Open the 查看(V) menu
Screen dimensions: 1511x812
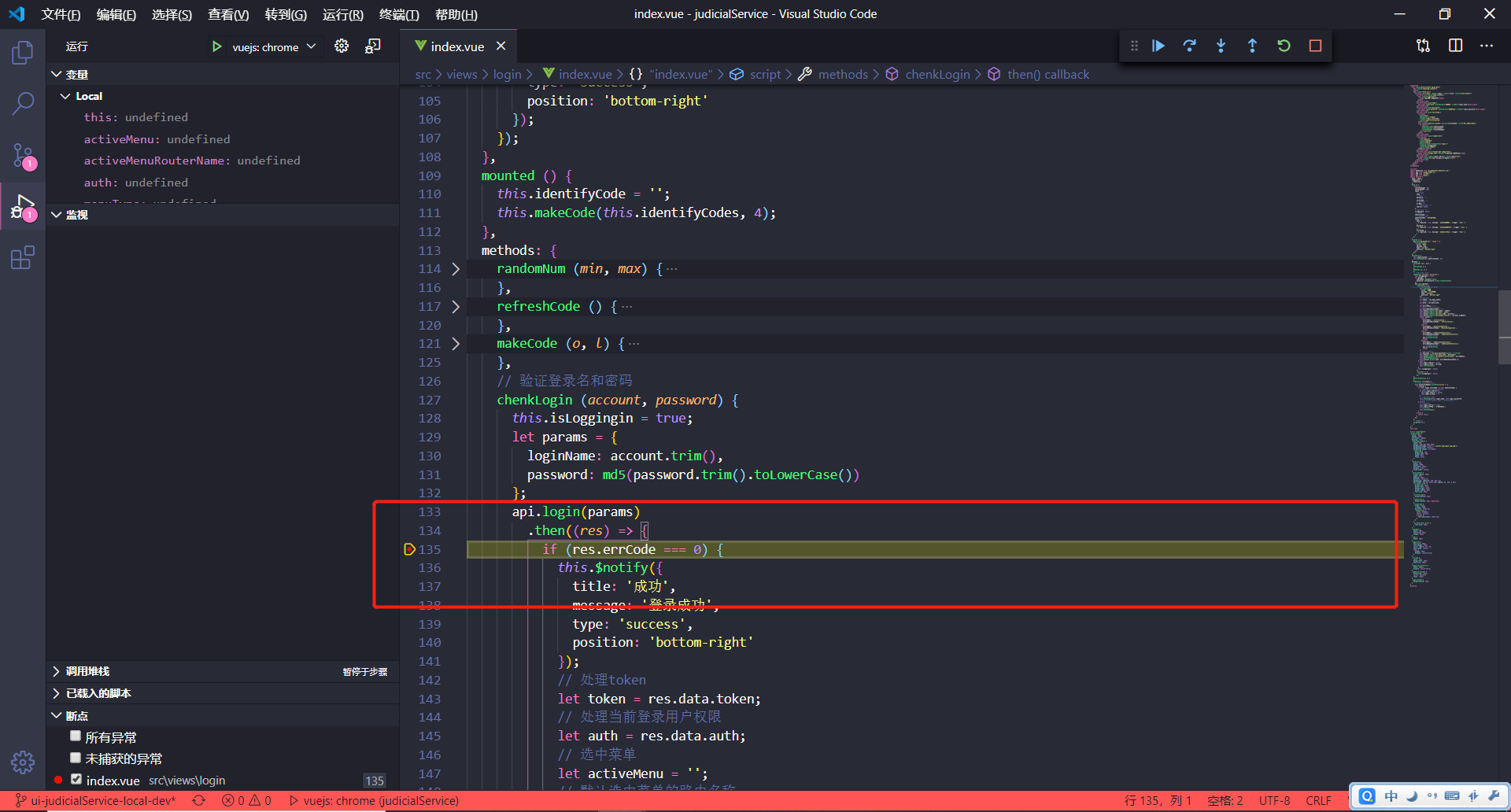pos(228,15)
